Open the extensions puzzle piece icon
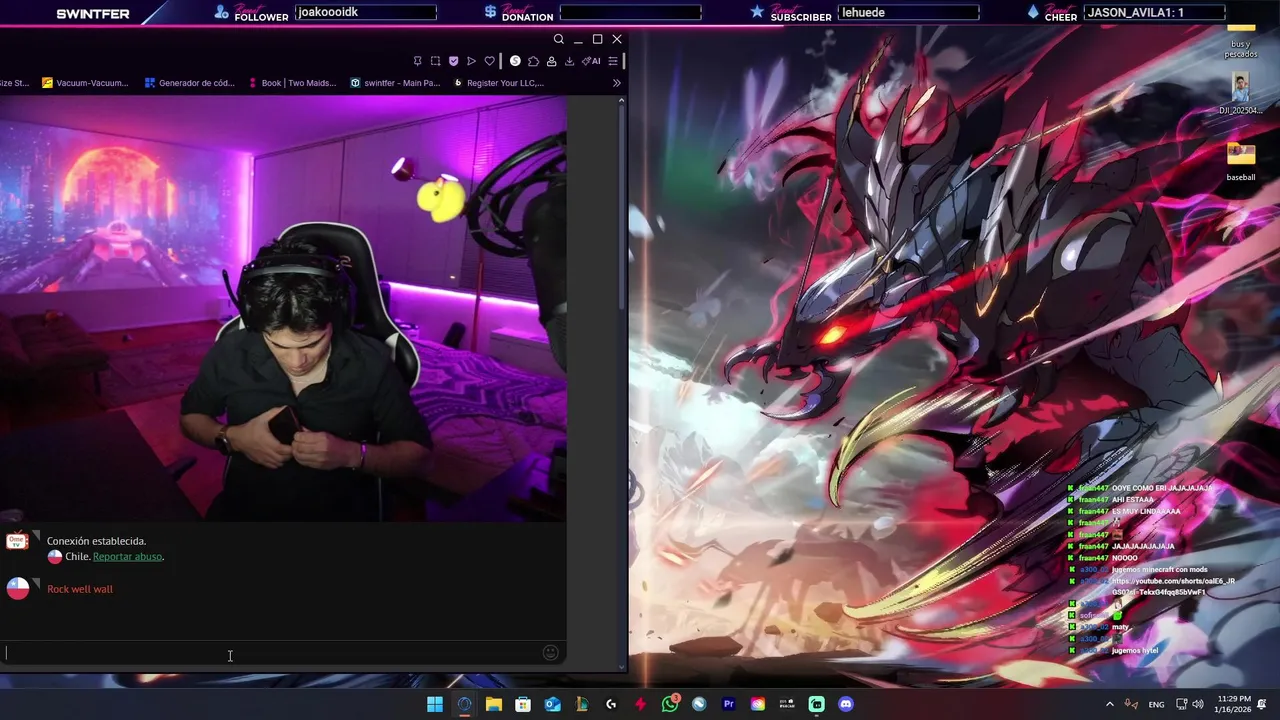This screenshot has height=720, width=1280. point(533,61)
